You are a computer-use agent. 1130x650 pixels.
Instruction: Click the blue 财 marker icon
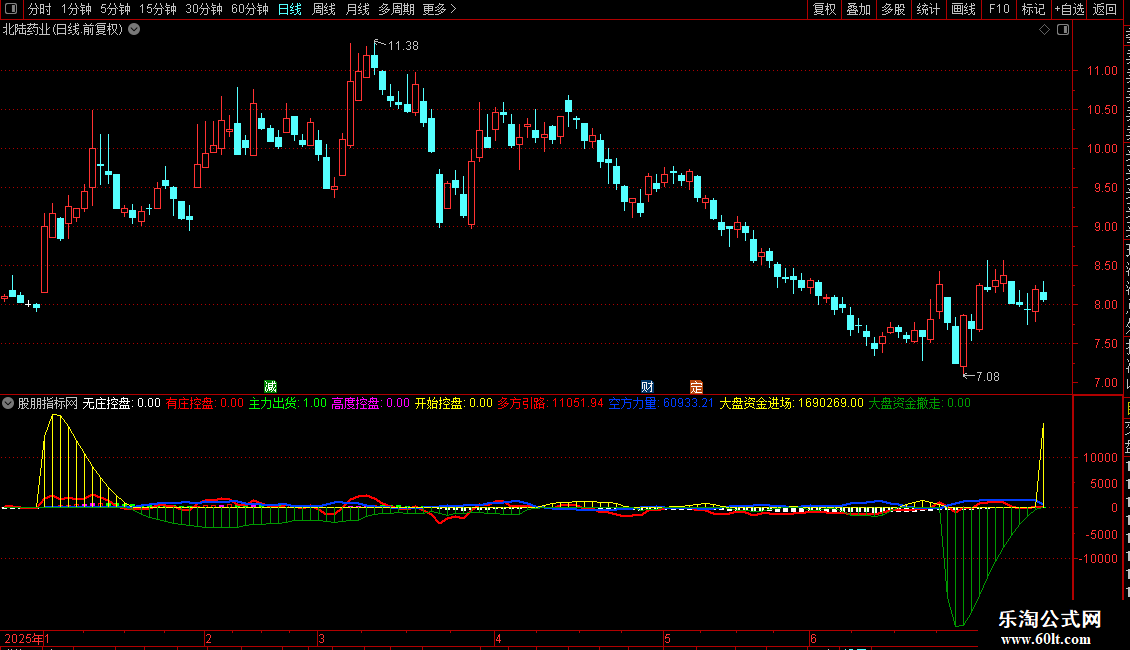(x=647, y=387)
